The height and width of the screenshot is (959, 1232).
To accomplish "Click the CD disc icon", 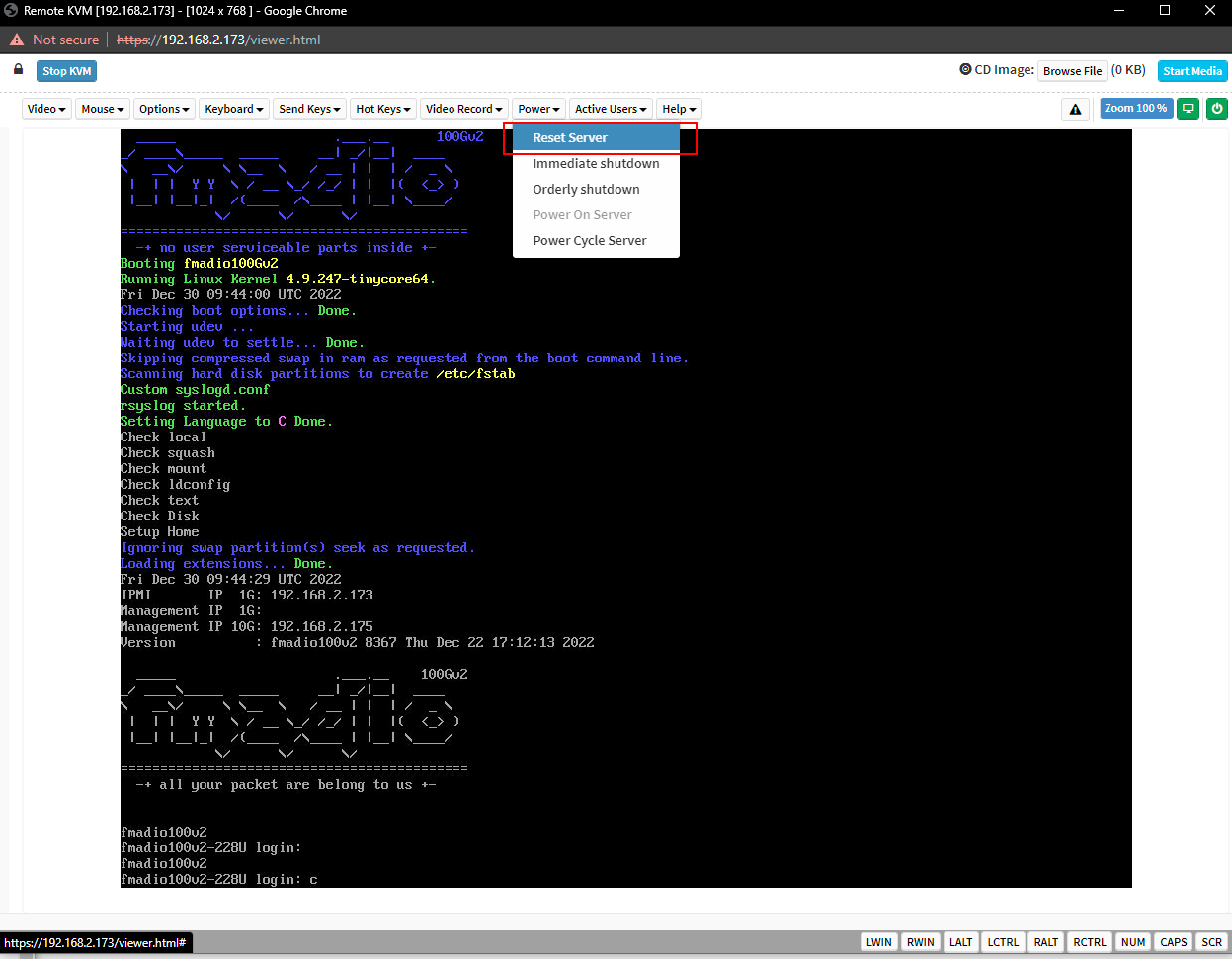I will pyautogui.click(x=965, y=70).
